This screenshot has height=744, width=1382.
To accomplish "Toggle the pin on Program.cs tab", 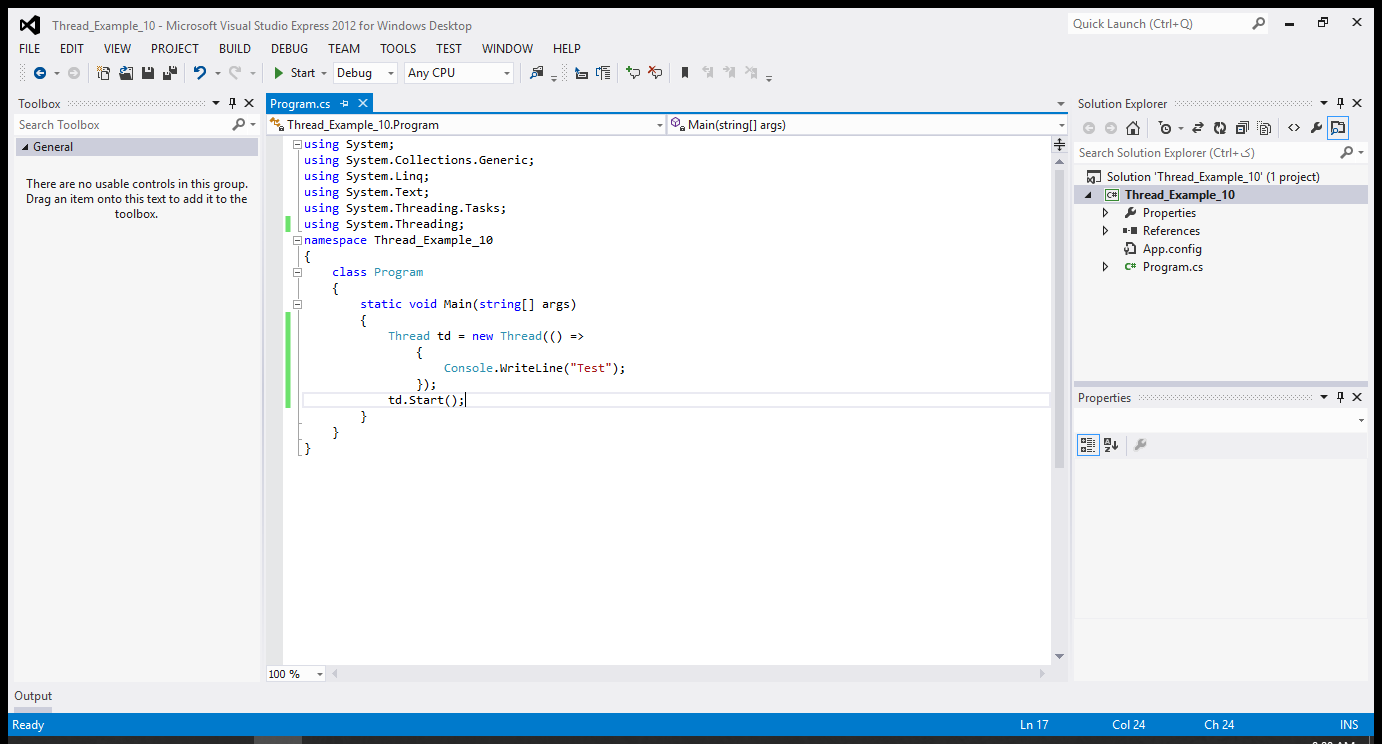I will coord(345,103).
